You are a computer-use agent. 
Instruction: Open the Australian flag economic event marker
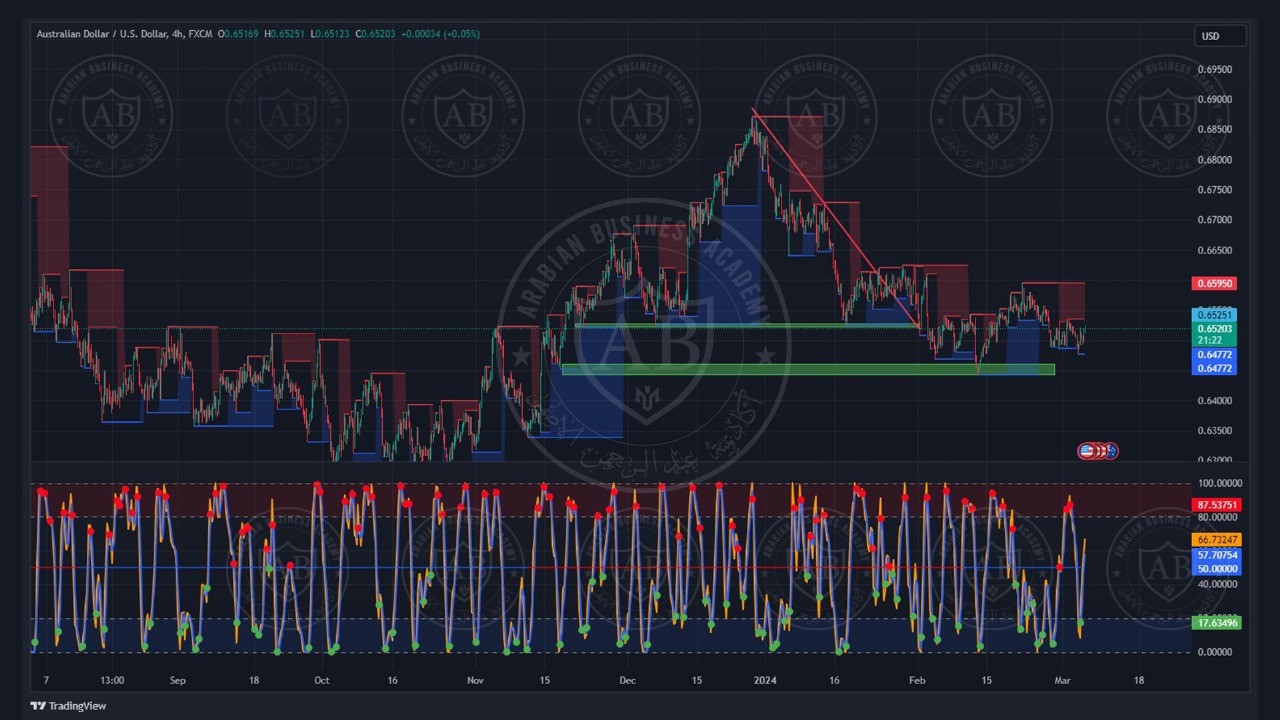click(1110, 451)
